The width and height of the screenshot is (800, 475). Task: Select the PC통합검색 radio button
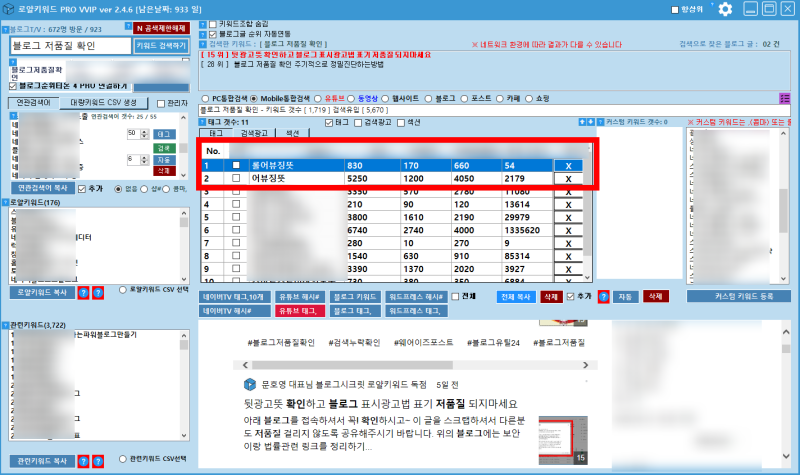[x=205, y=98]
